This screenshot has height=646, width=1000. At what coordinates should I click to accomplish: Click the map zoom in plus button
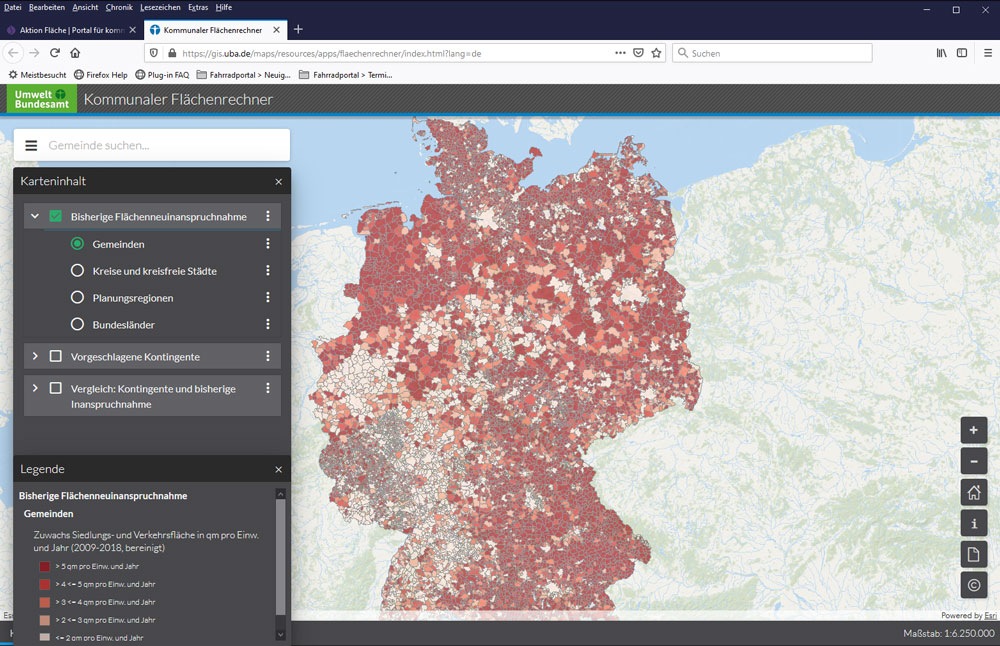[x=973, y=430]
